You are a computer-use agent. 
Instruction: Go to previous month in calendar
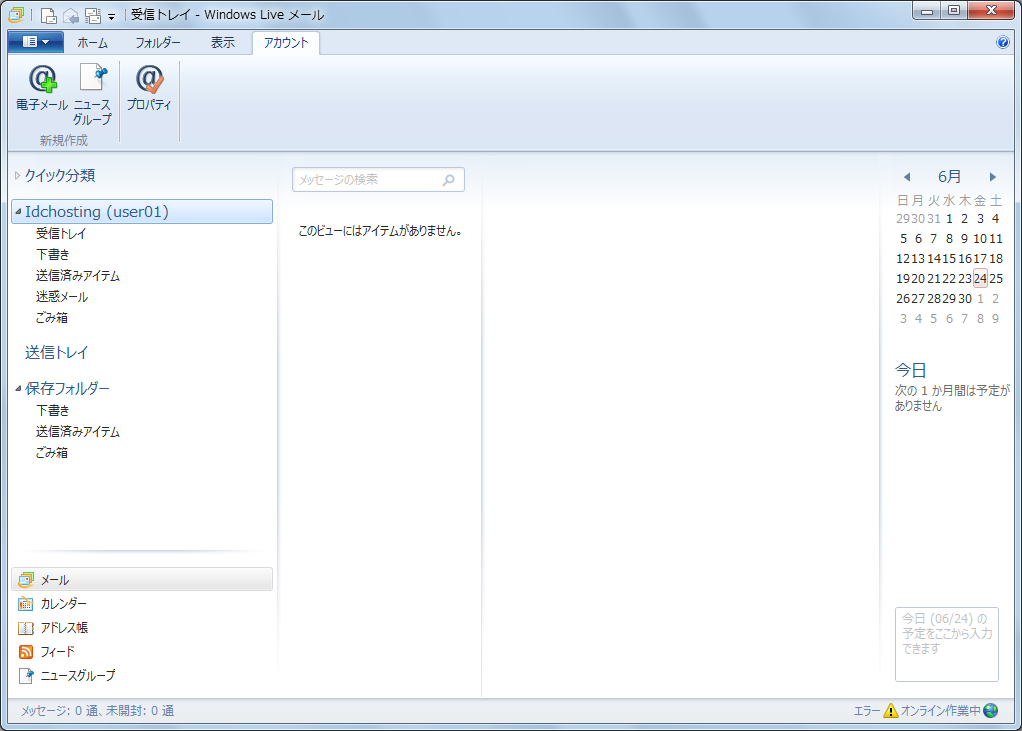[x=907, y=177]
